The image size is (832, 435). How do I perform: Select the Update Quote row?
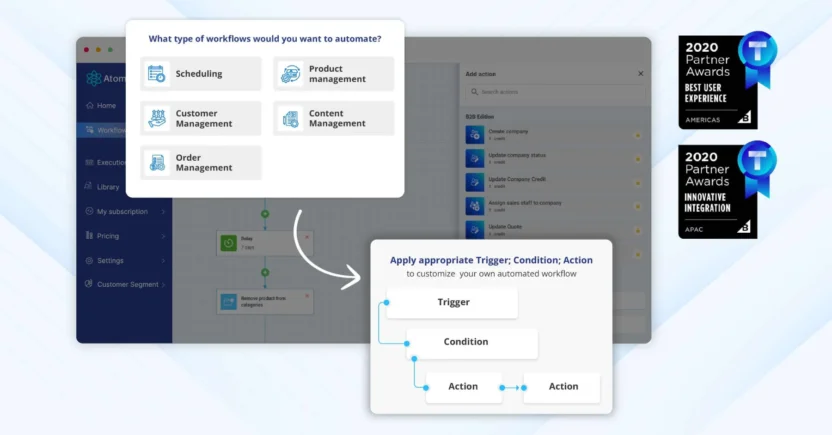point(555,229)
